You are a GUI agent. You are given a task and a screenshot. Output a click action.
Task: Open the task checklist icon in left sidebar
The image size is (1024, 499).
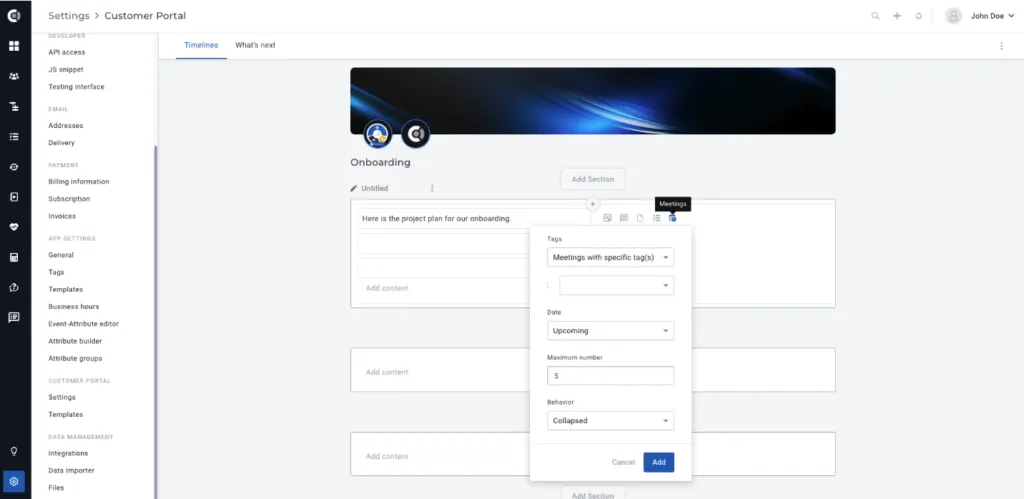click(x=14, y=137)
